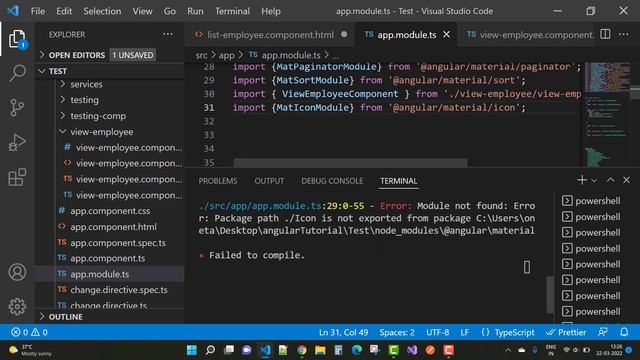Close the app.module.ts editor tab
This screenshot has height=360, width=640.
pyautogui.click(x=447, y=35)
